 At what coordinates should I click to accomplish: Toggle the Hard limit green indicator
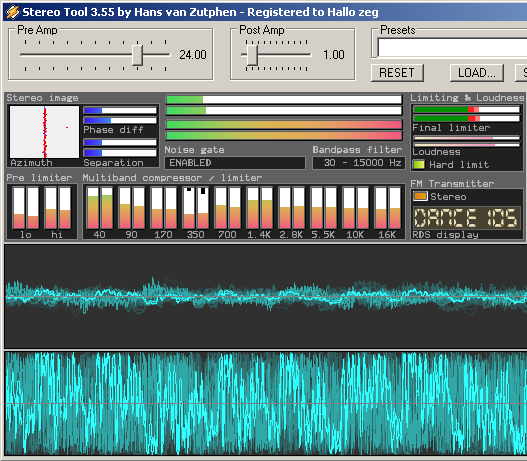click(419, 165)
